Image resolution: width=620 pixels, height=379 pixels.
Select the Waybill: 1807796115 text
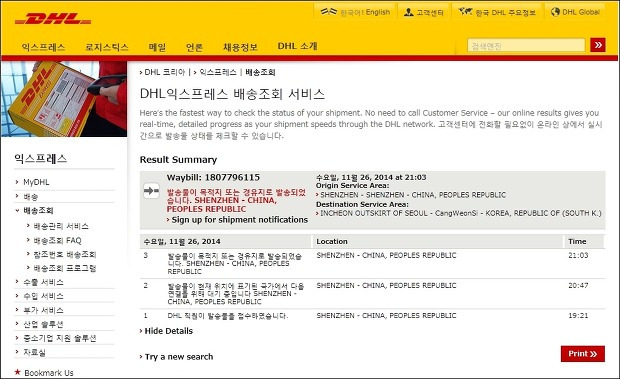coord(213,177)
